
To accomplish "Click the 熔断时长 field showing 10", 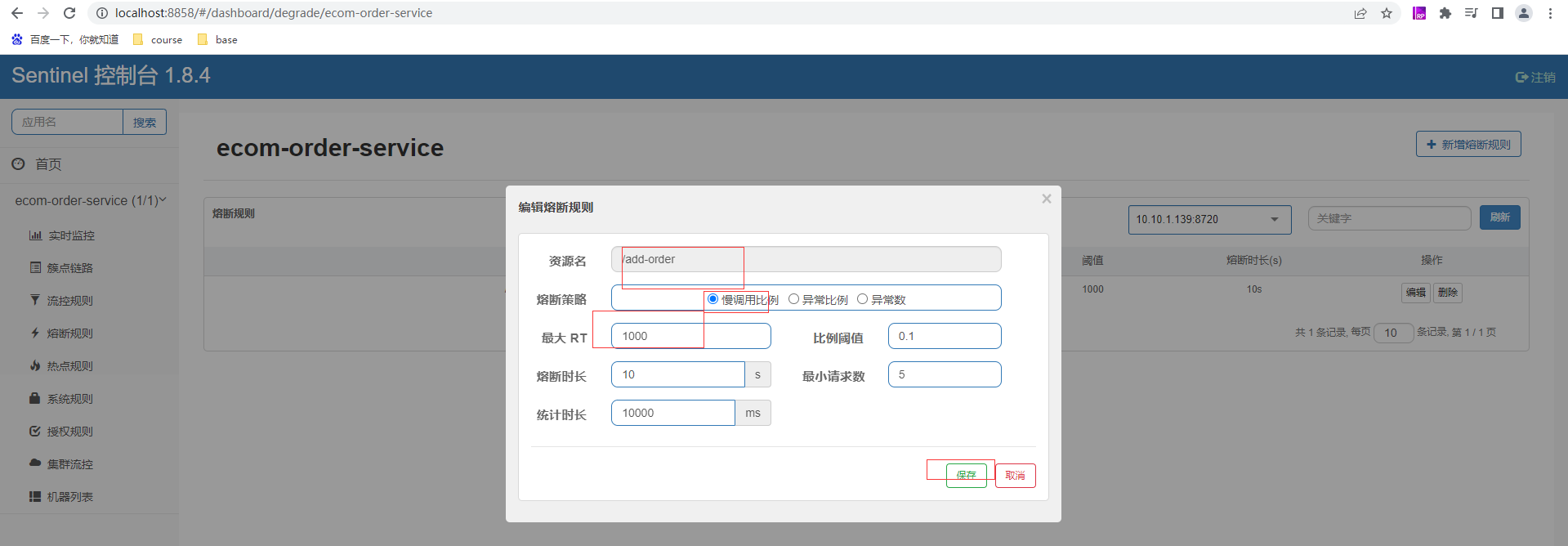I will (x=678, y=374).
